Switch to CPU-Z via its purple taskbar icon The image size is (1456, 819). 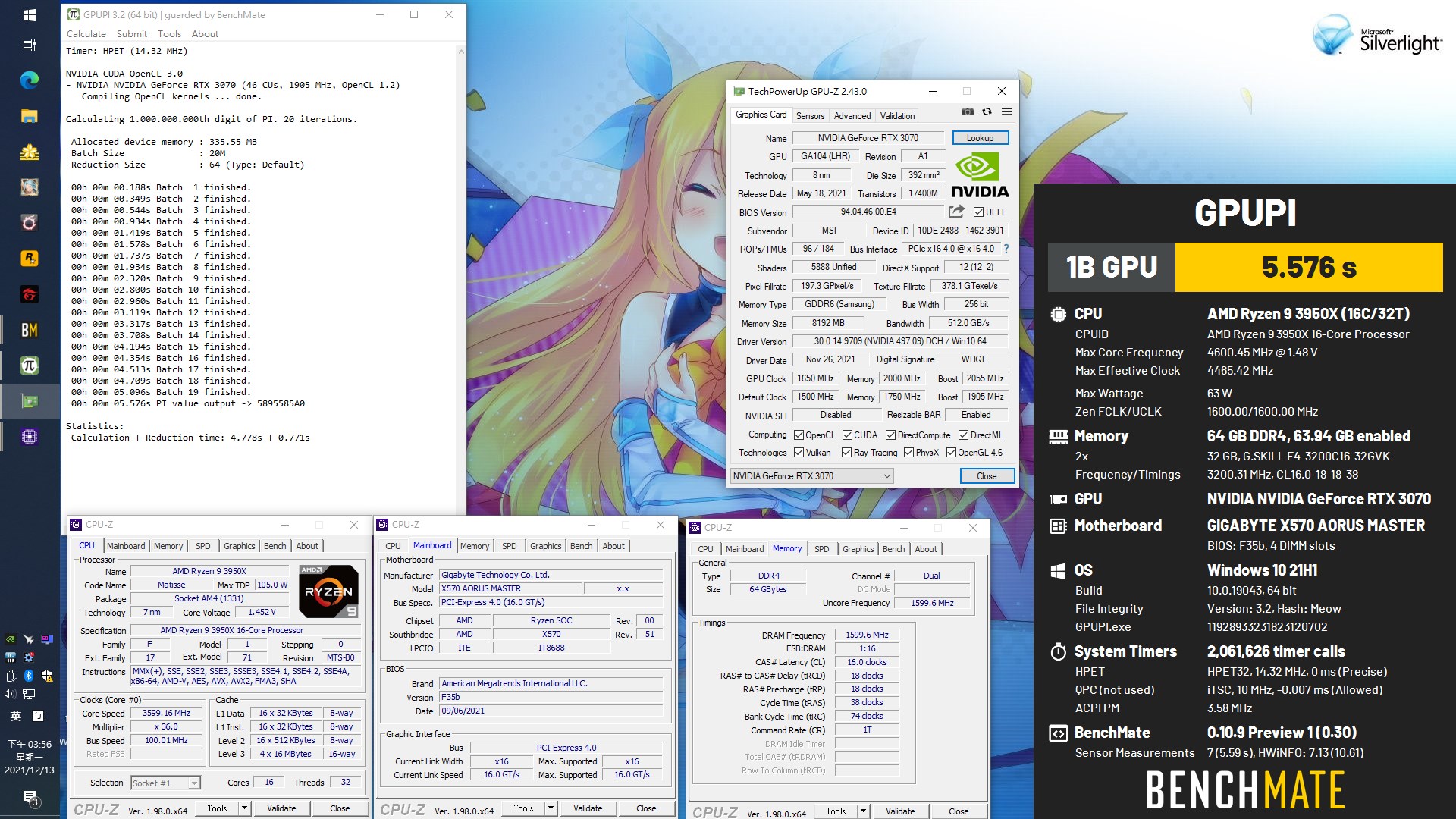30,437
